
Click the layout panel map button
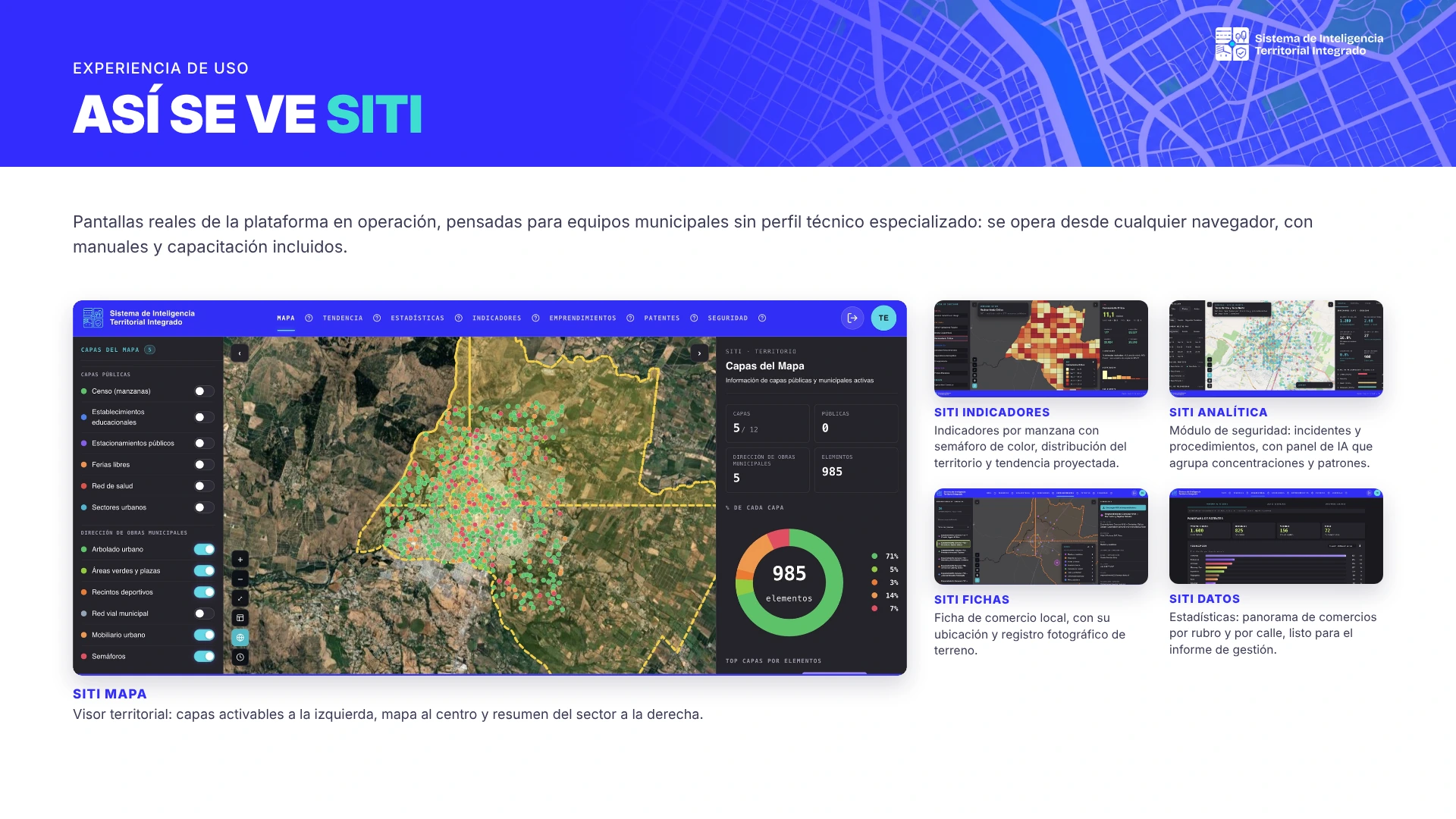240,618
